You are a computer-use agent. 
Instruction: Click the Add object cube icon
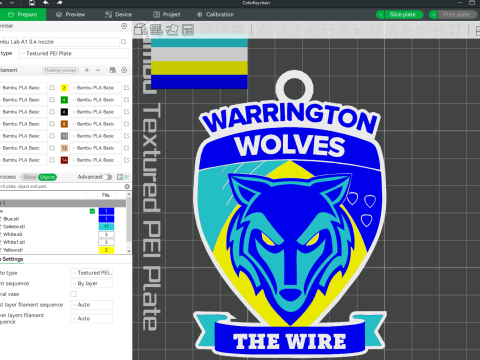141,30
